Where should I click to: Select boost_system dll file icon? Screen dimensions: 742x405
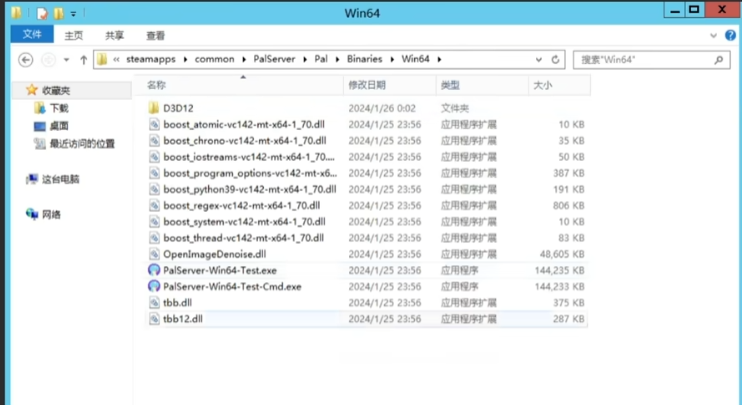[x=154, y=221]
